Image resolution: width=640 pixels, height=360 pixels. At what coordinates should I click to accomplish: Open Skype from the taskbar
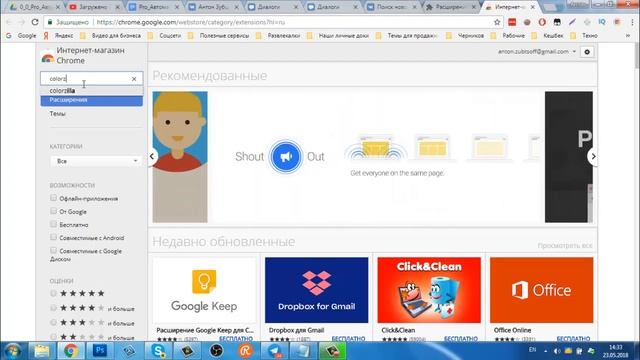[158, 351]
